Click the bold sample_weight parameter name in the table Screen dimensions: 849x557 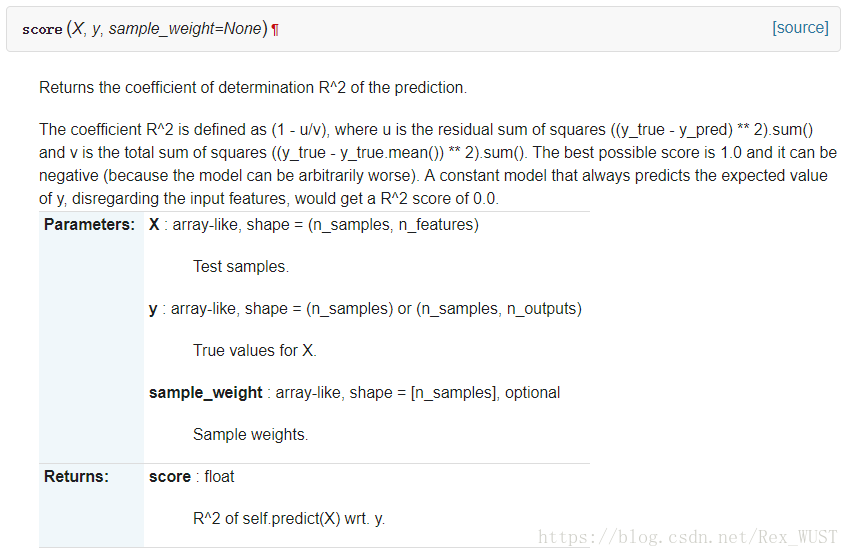[205, 393]
